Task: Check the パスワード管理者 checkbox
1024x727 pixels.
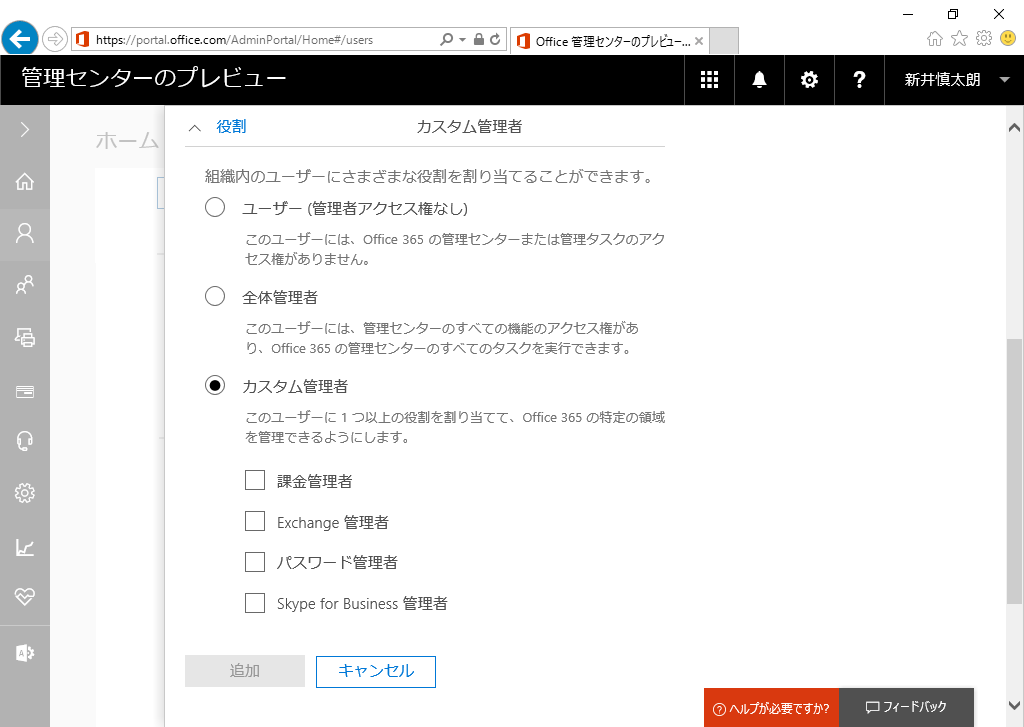Action: [255, 561]
